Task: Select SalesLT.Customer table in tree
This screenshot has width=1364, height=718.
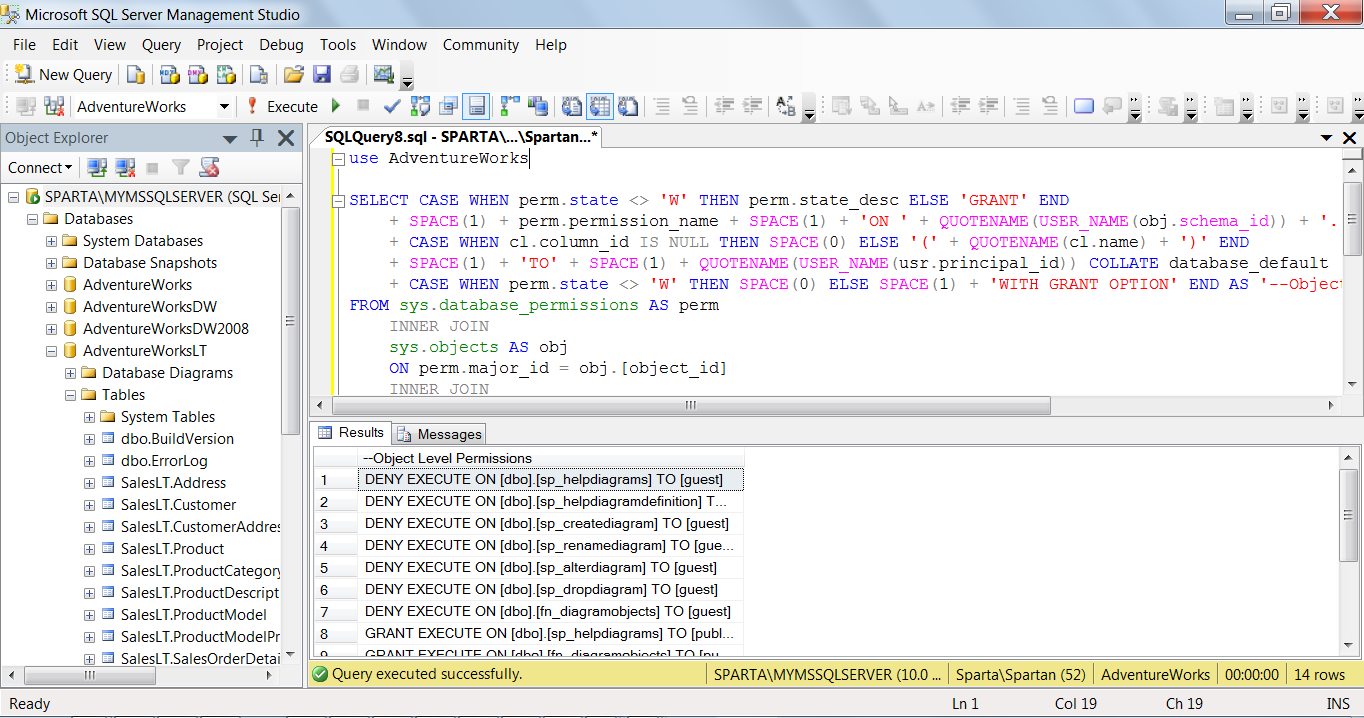Action: pos(178,505)
